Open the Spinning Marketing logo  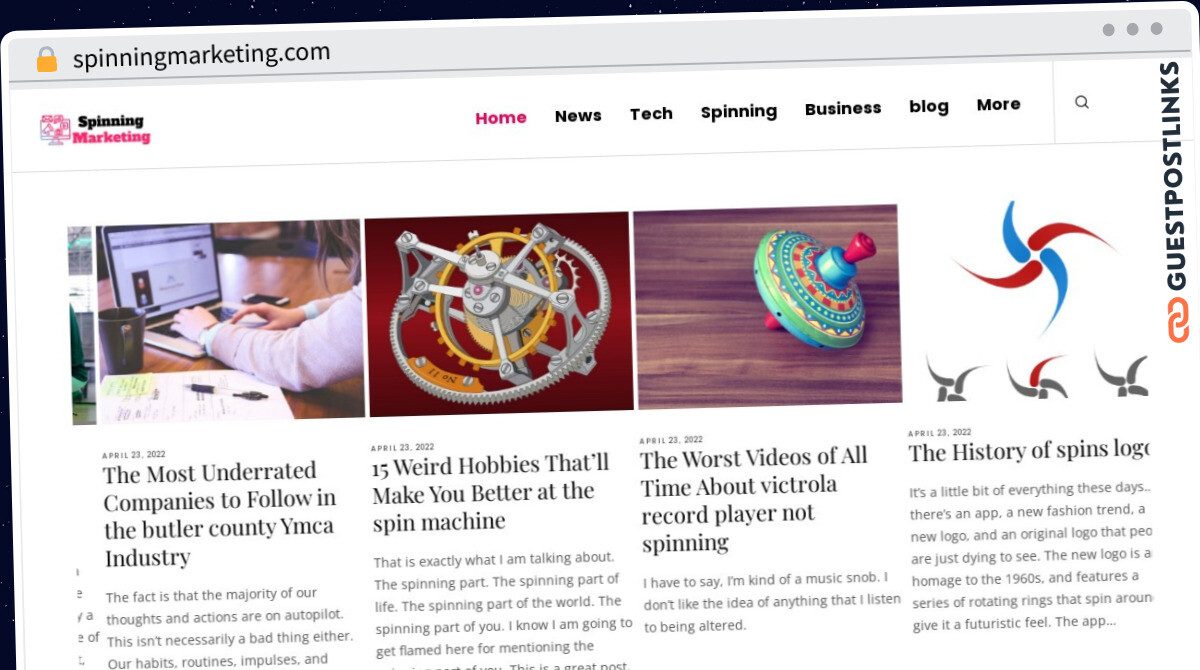pyautogui.click(x=95, y=129)
